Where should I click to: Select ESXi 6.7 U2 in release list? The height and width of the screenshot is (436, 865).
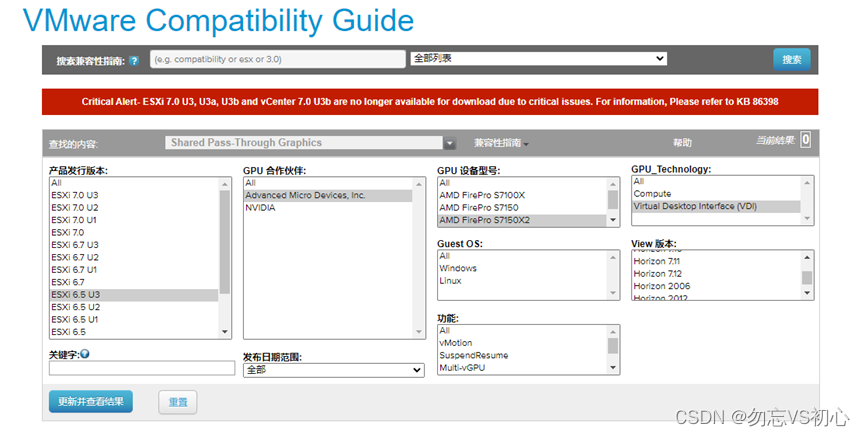point(134,257)
